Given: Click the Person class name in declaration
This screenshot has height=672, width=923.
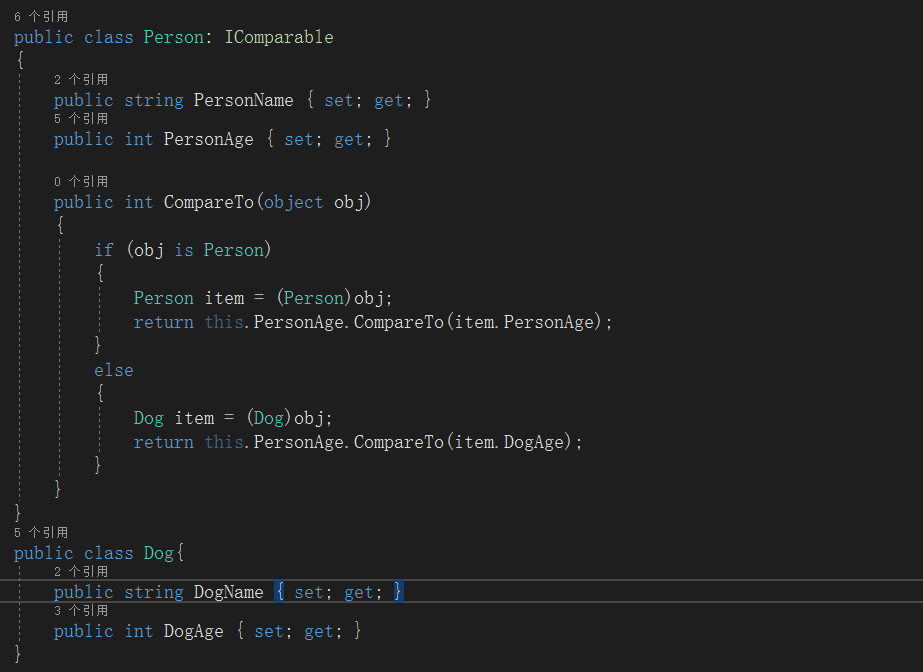Looking at the screenshot, I should pyautogui.click(x=174, y=37).
